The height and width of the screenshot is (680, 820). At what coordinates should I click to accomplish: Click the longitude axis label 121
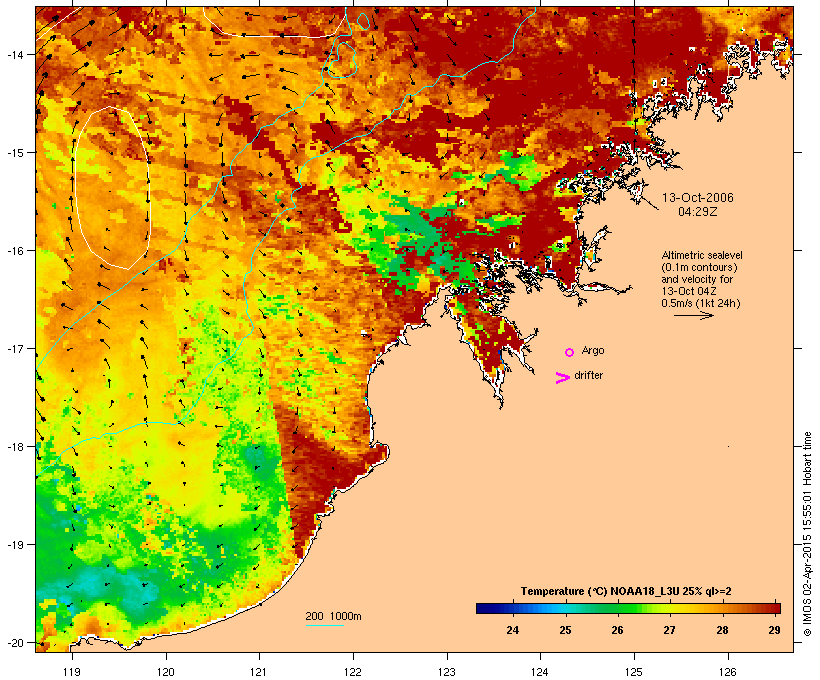point(259,672)
